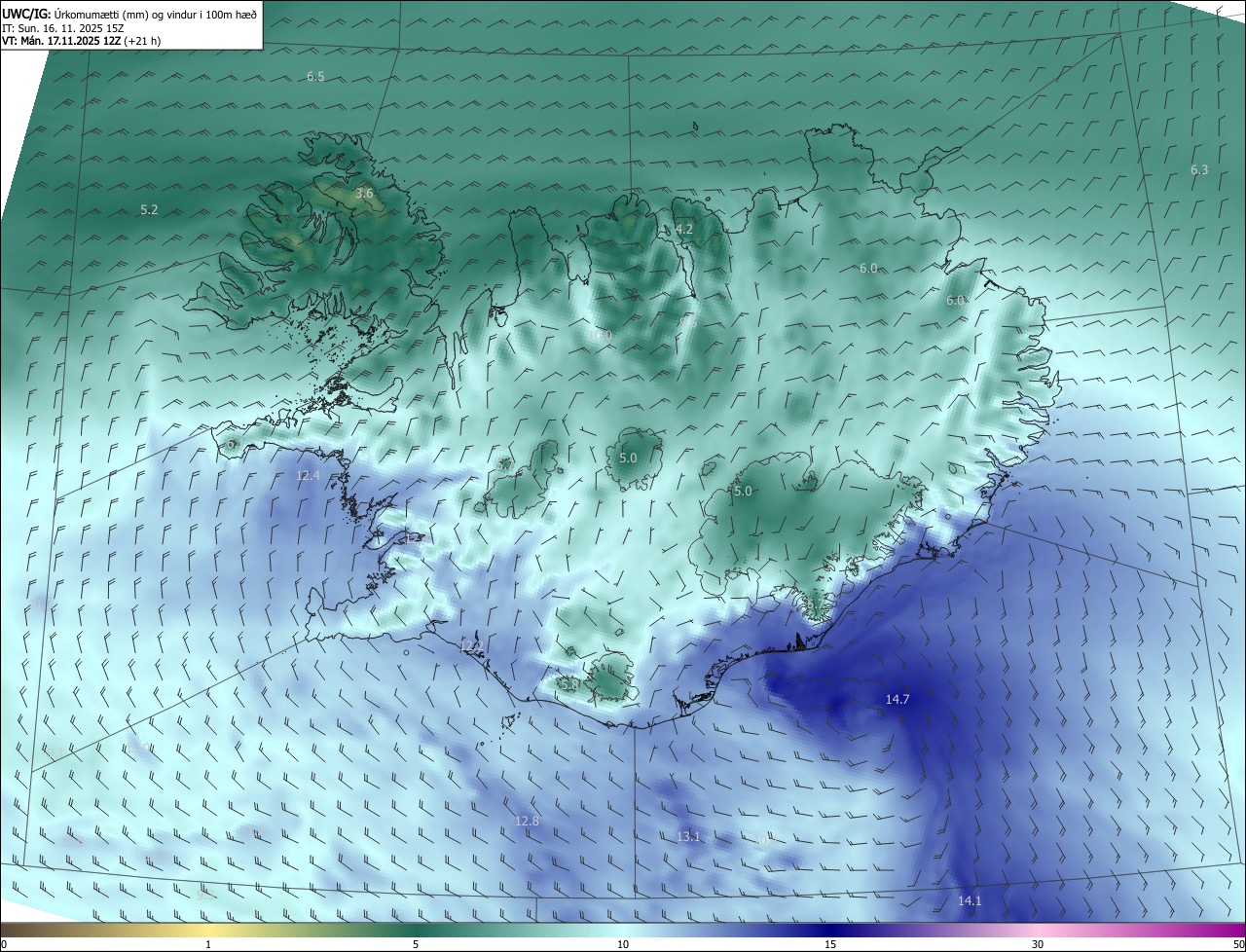Image resolution: width=1246 pixels, height=952 pixels.
Task: Click the colorbar tick label 0
Action: [4, 945]
